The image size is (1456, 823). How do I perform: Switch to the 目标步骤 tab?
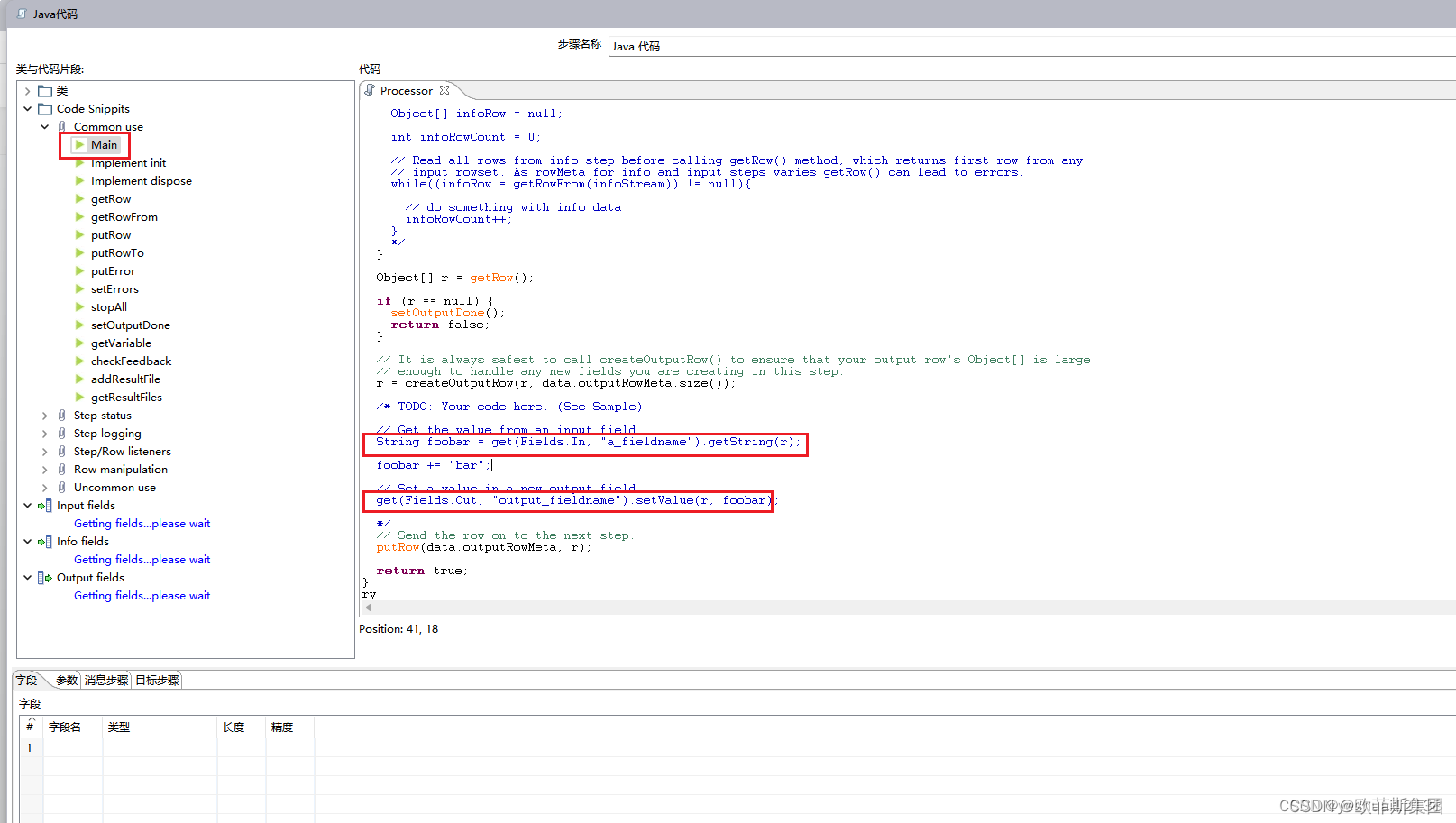(x=157, y=681)
